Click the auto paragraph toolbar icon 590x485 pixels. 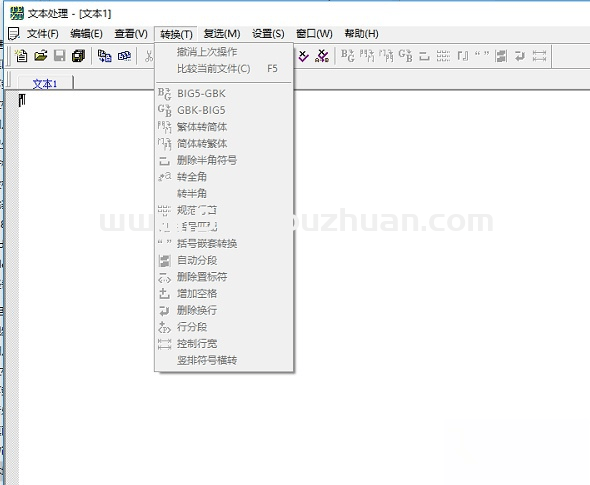point(501,56)
